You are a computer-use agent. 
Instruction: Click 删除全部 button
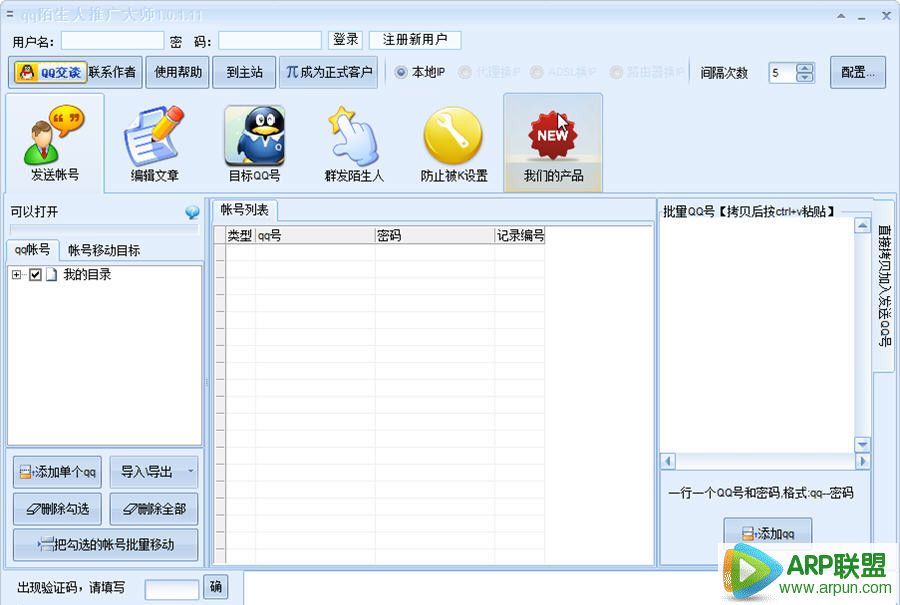click(x=154, y=509)
